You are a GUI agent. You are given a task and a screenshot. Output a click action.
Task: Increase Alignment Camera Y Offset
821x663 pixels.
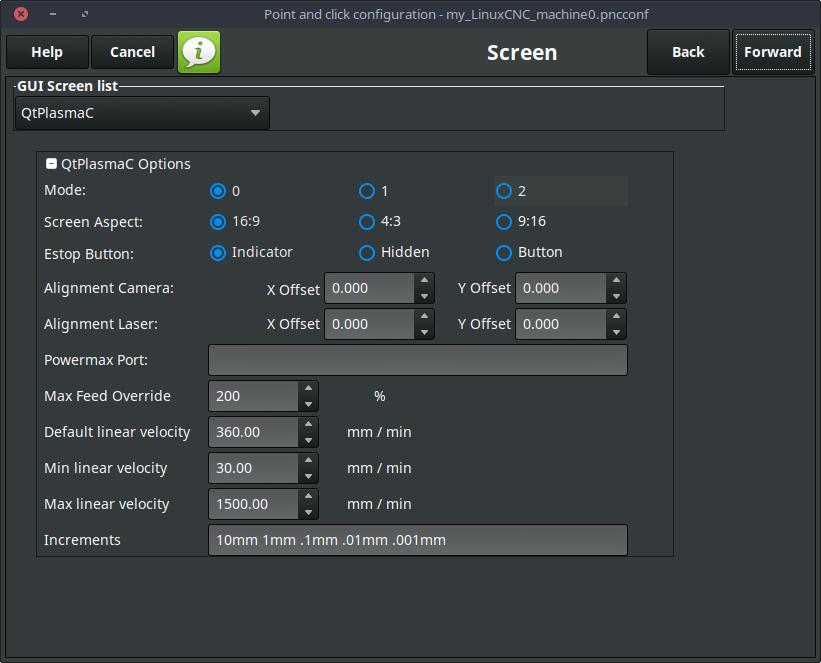pyautogui.click(x=616, y=280)
